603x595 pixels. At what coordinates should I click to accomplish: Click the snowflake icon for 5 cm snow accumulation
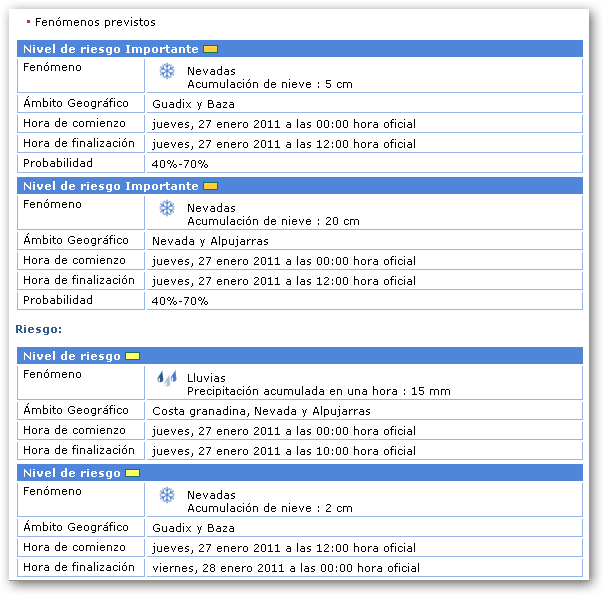[x=167, y=71]
